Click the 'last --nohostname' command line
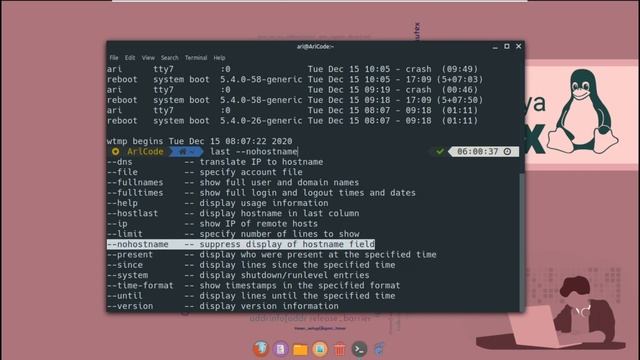The height and width of the screenshot is (360, 640). click(x=254, y=152)
